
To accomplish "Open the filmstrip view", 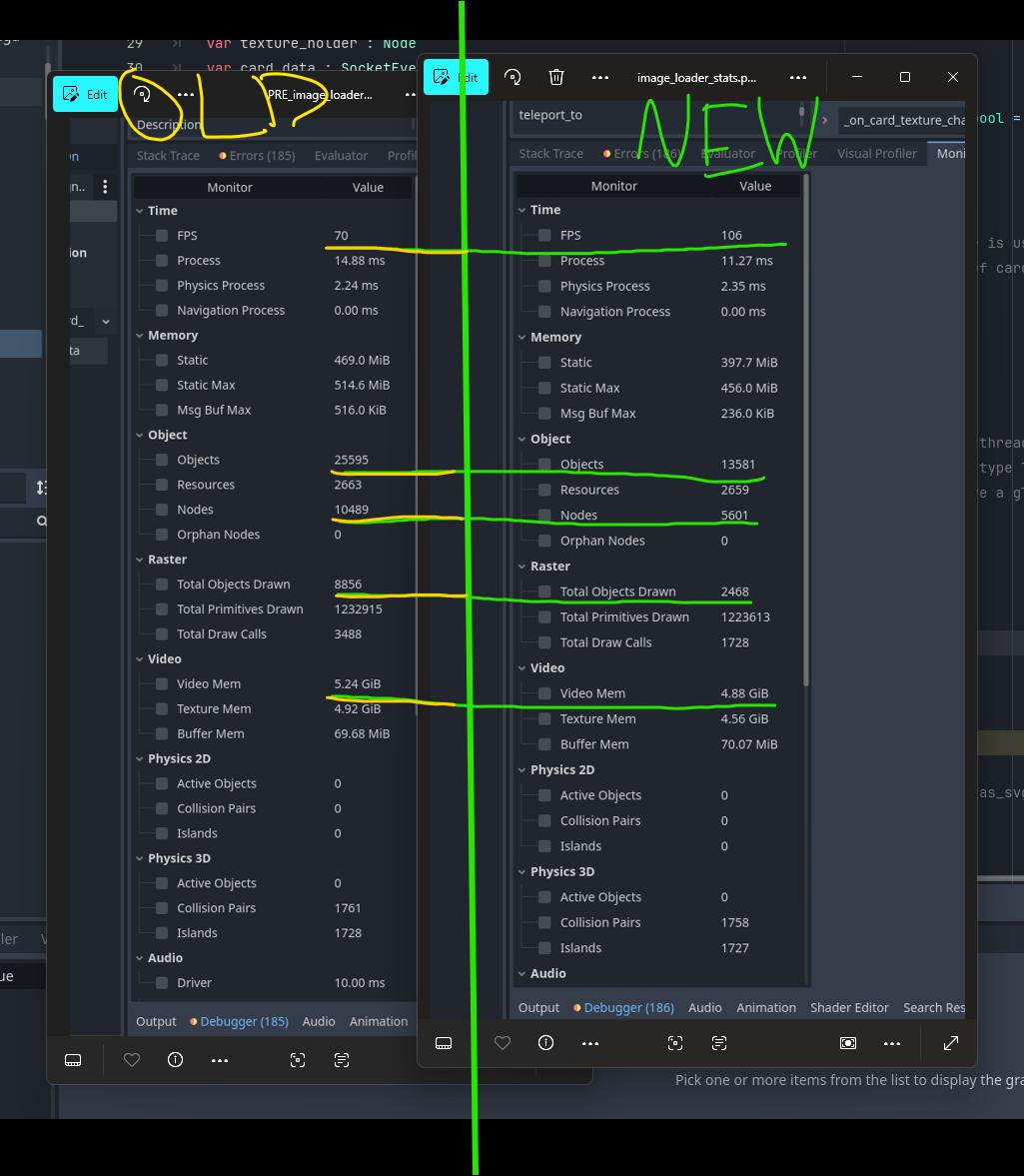I will tap(444, 1043).
